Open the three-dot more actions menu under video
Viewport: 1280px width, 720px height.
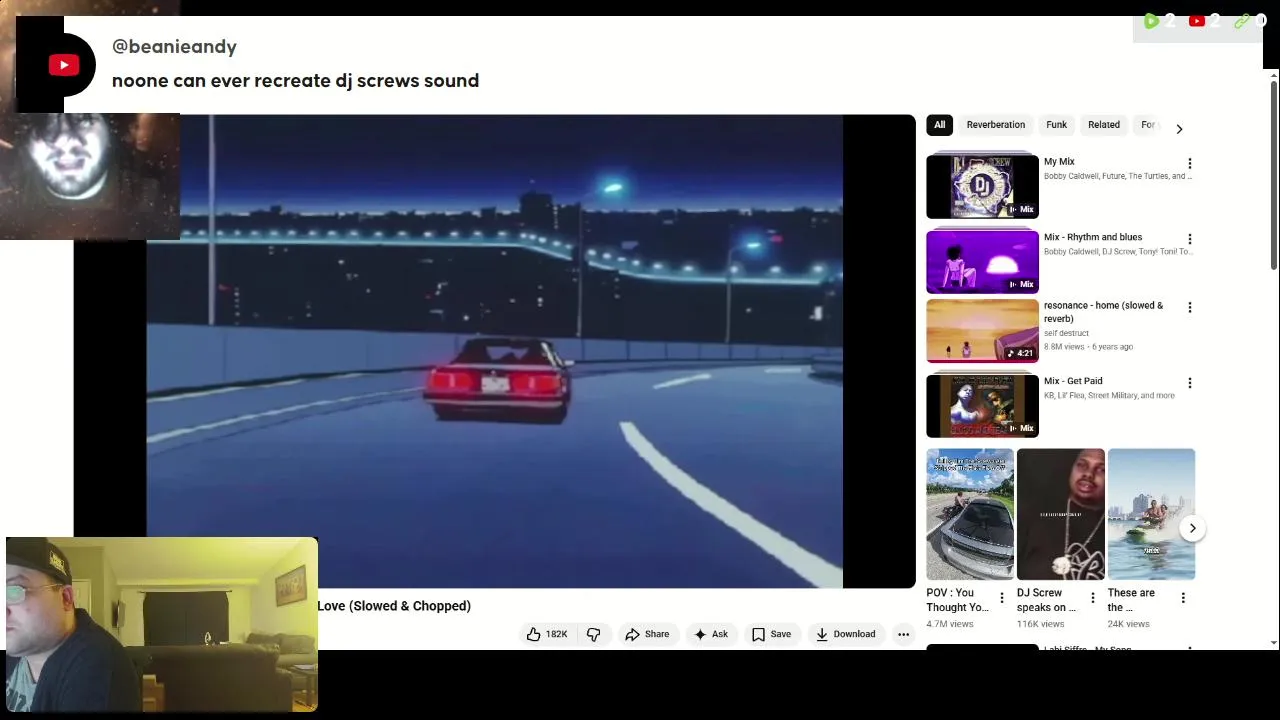[903, 634]
